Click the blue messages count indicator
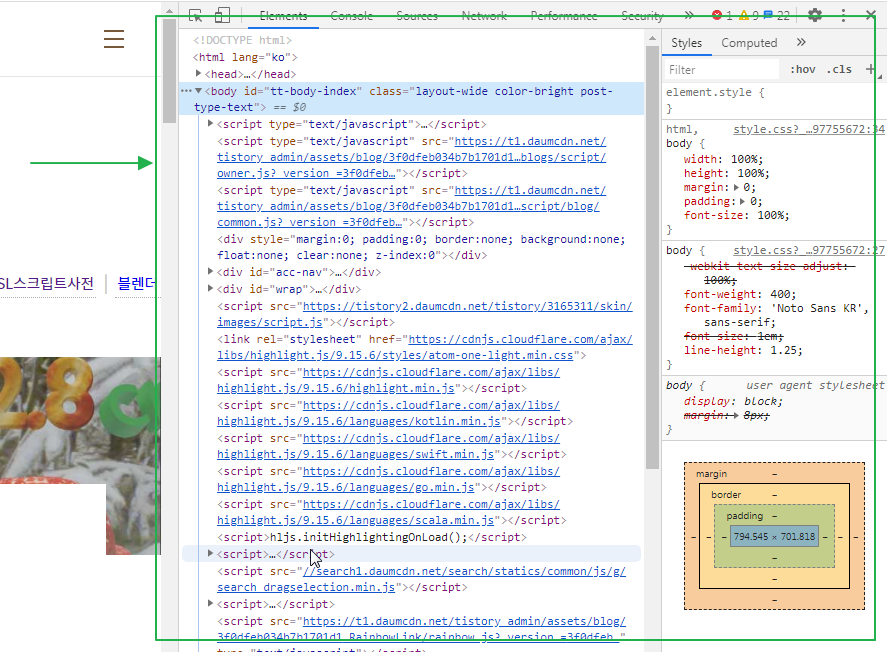The image size is (887, 652). (x=776, y=16)
